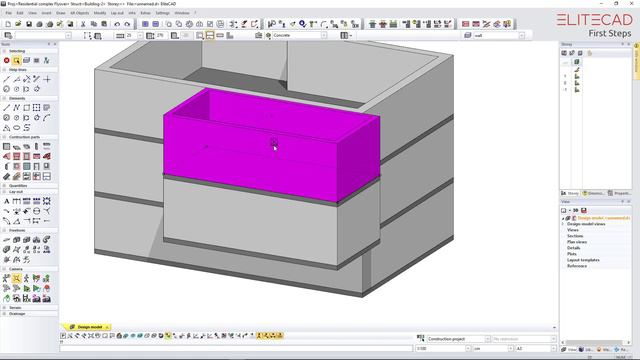Click the command input field at bottom
The height and width of the screenshot is (360, 640).
coord(236,349)
